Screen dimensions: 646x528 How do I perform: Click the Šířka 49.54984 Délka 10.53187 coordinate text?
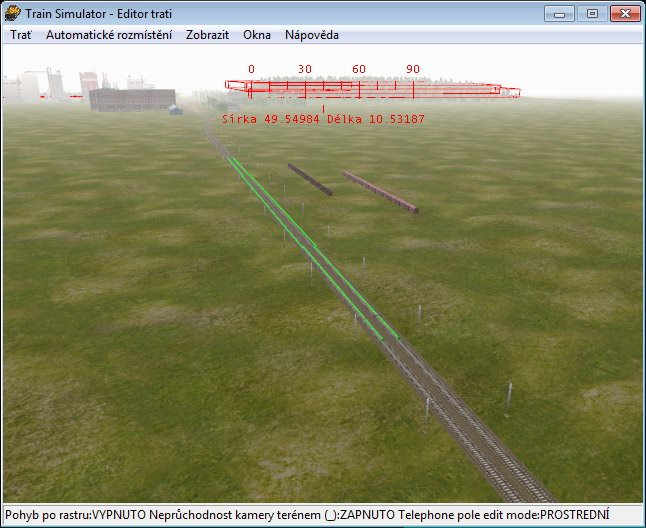(x=323, y=119)
